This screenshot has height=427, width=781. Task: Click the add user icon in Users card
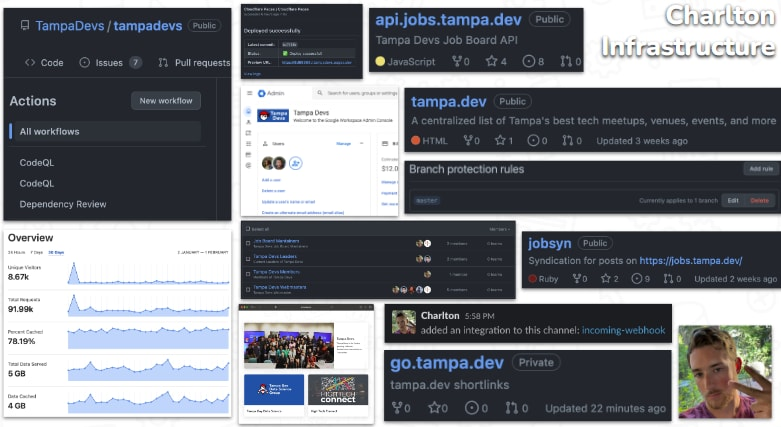coord(296,163)
